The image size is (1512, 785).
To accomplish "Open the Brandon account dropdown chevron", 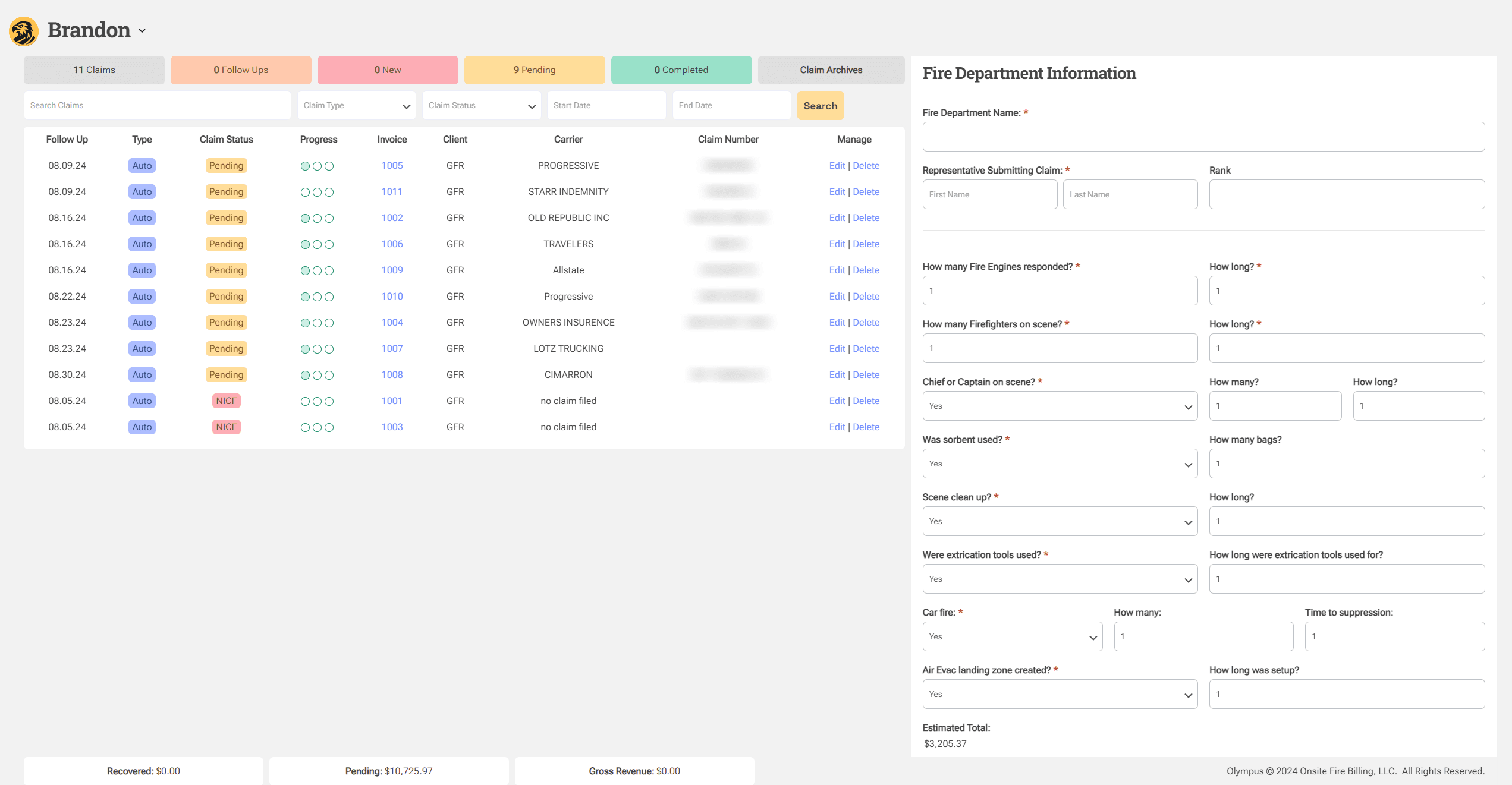I will click(x=142, y=31).
